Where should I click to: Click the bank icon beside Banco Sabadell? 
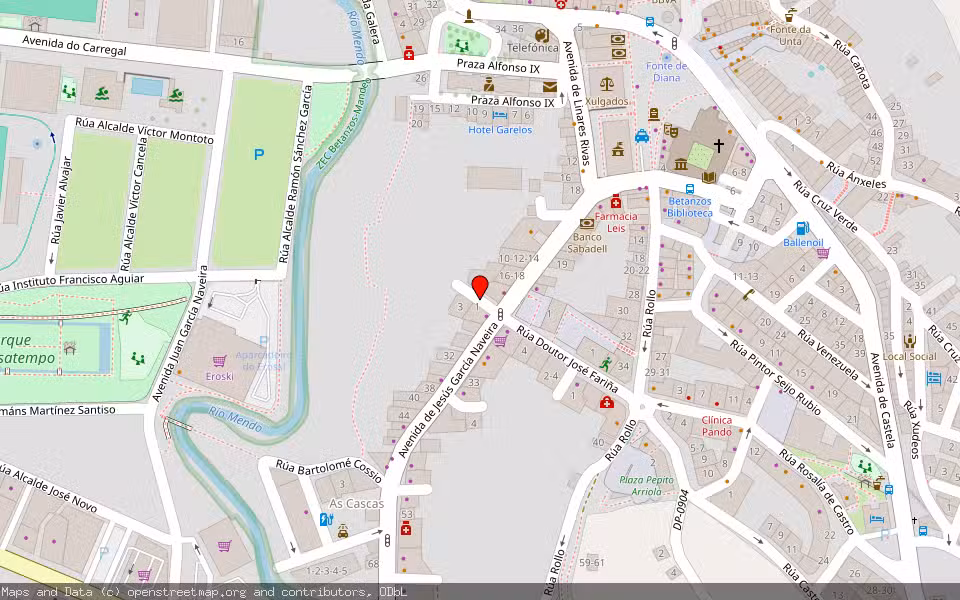[x=587, y=224]
